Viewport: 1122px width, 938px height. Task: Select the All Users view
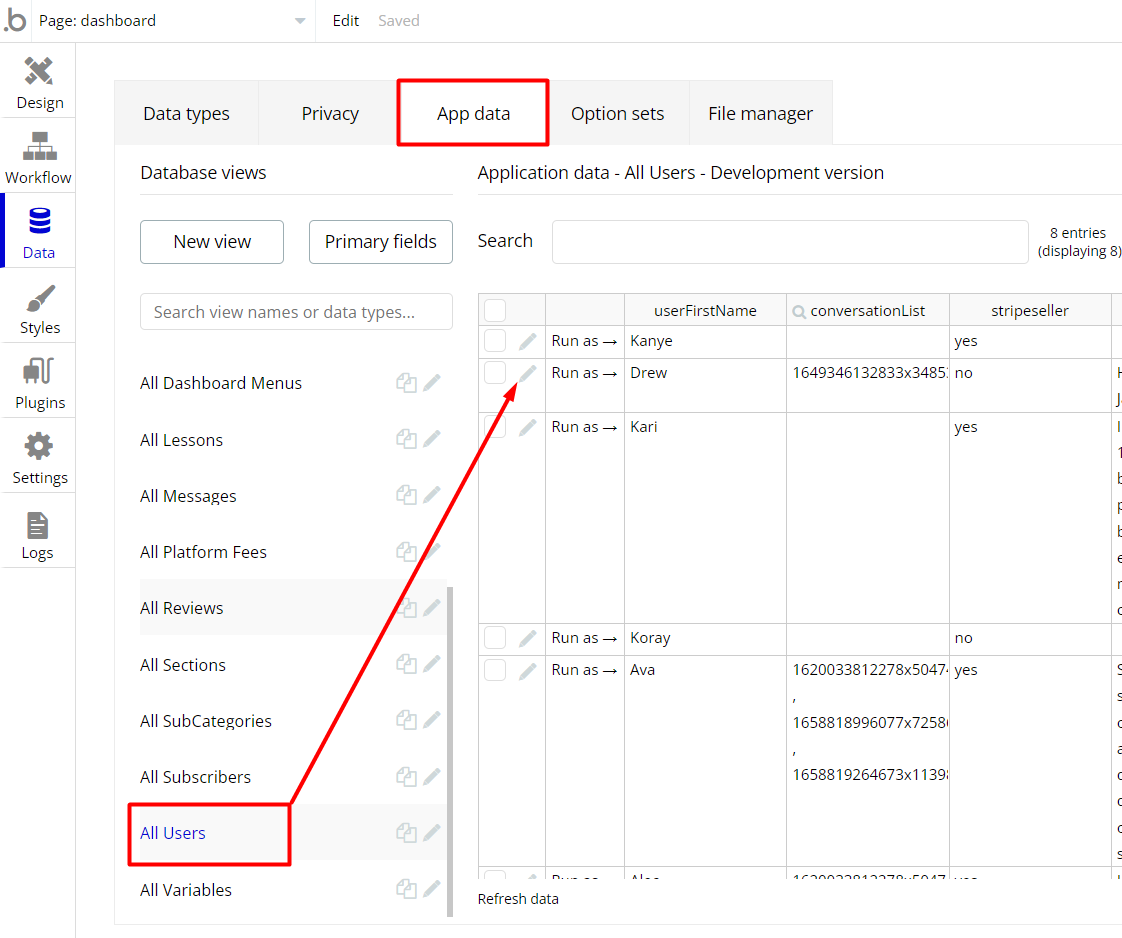point(172,833)
